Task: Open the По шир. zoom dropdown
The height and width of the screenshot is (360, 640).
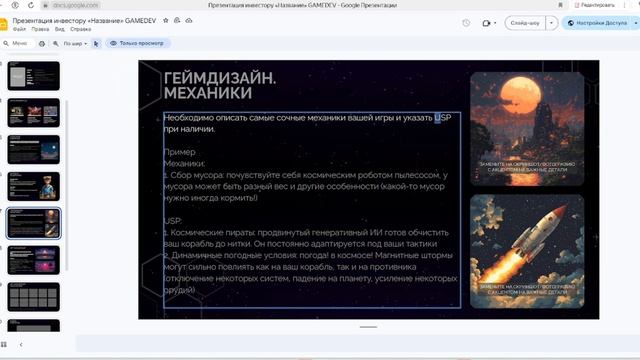Action: 75,43
